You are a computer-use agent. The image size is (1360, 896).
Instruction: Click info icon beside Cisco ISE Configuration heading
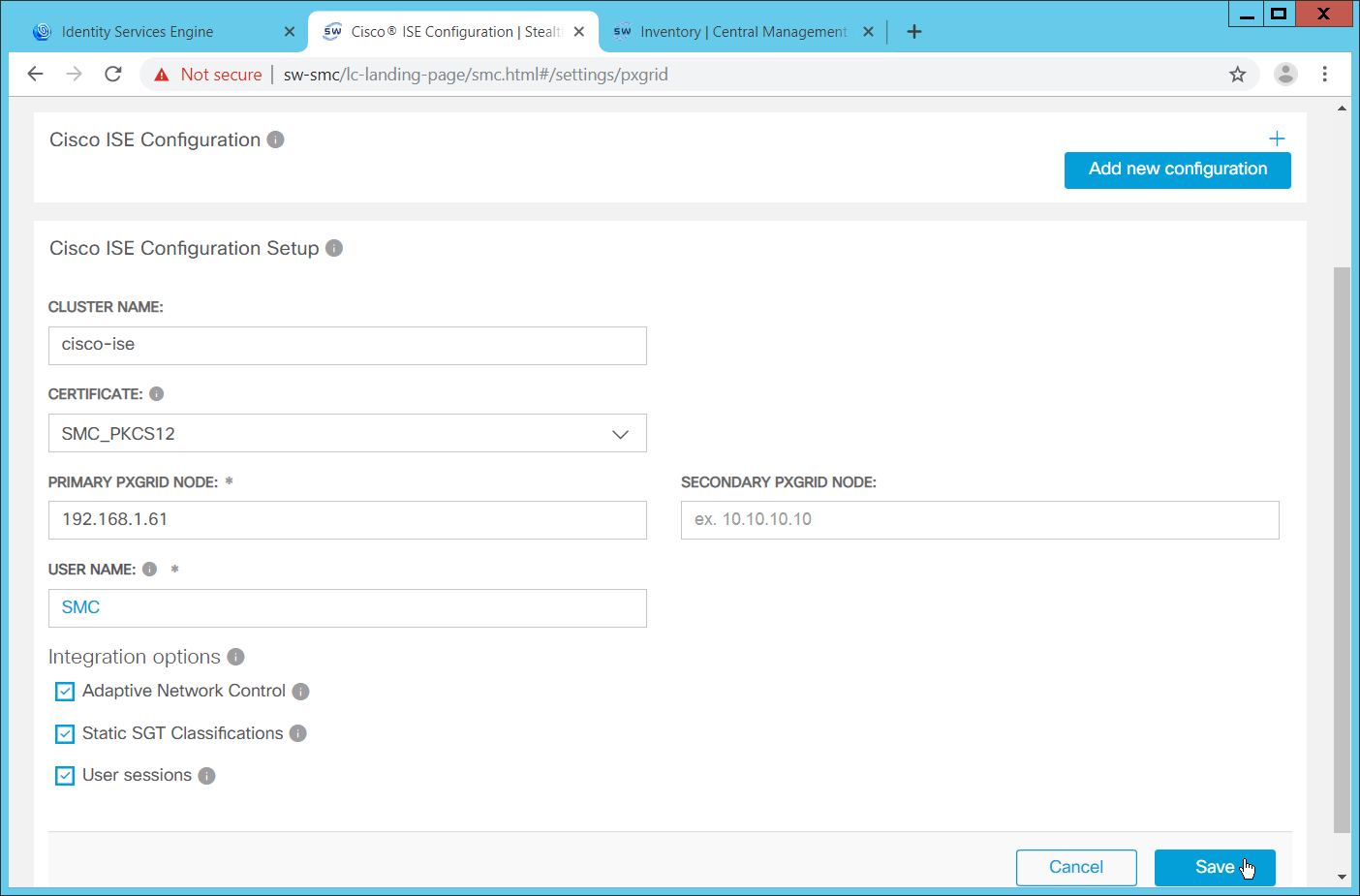(275, 139)
